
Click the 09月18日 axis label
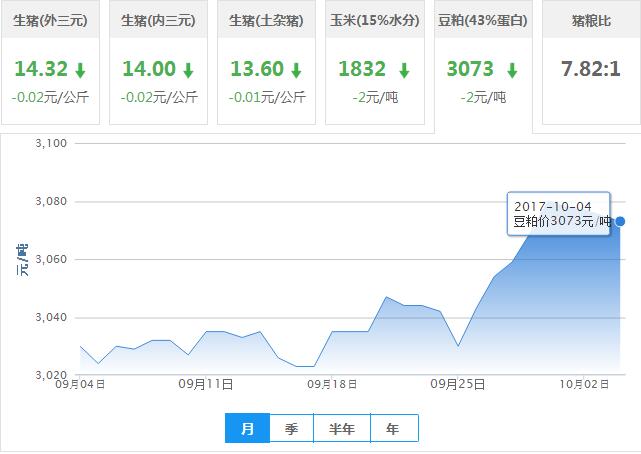(x=332, y=384)
